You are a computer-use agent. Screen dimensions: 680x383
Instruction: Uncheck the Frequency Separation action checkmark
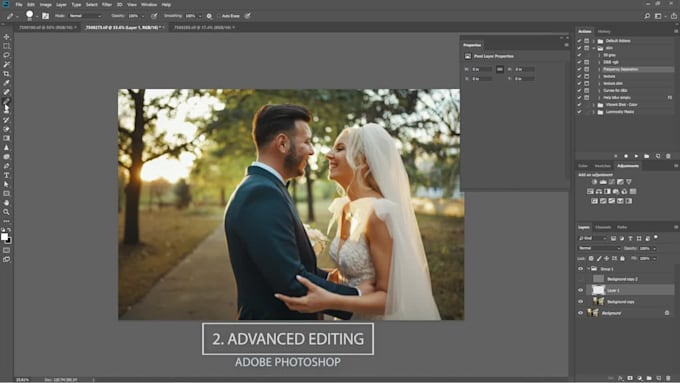click(x=579, y=69)
